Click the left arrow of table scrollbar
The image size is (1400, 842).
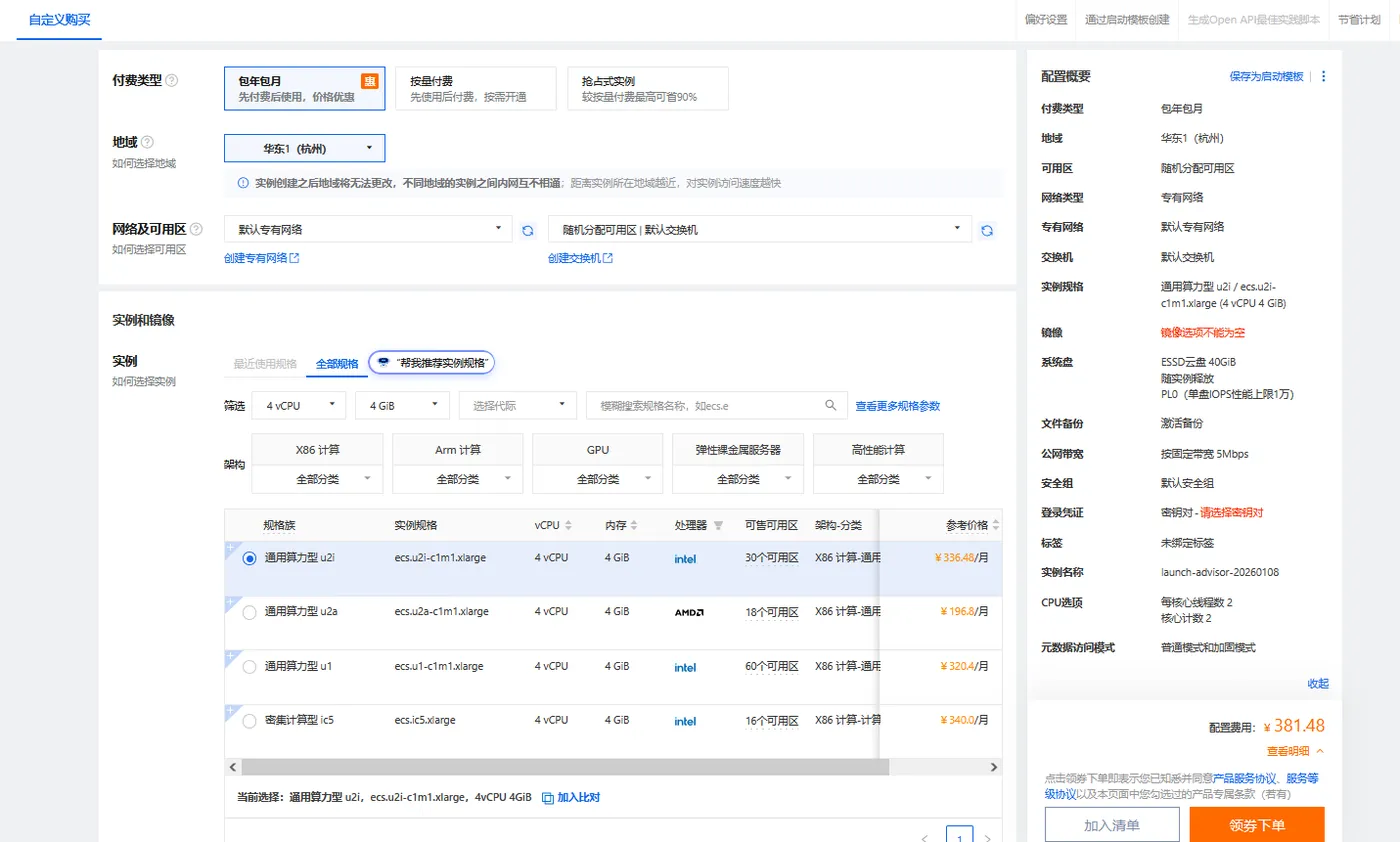click(232, 767)
